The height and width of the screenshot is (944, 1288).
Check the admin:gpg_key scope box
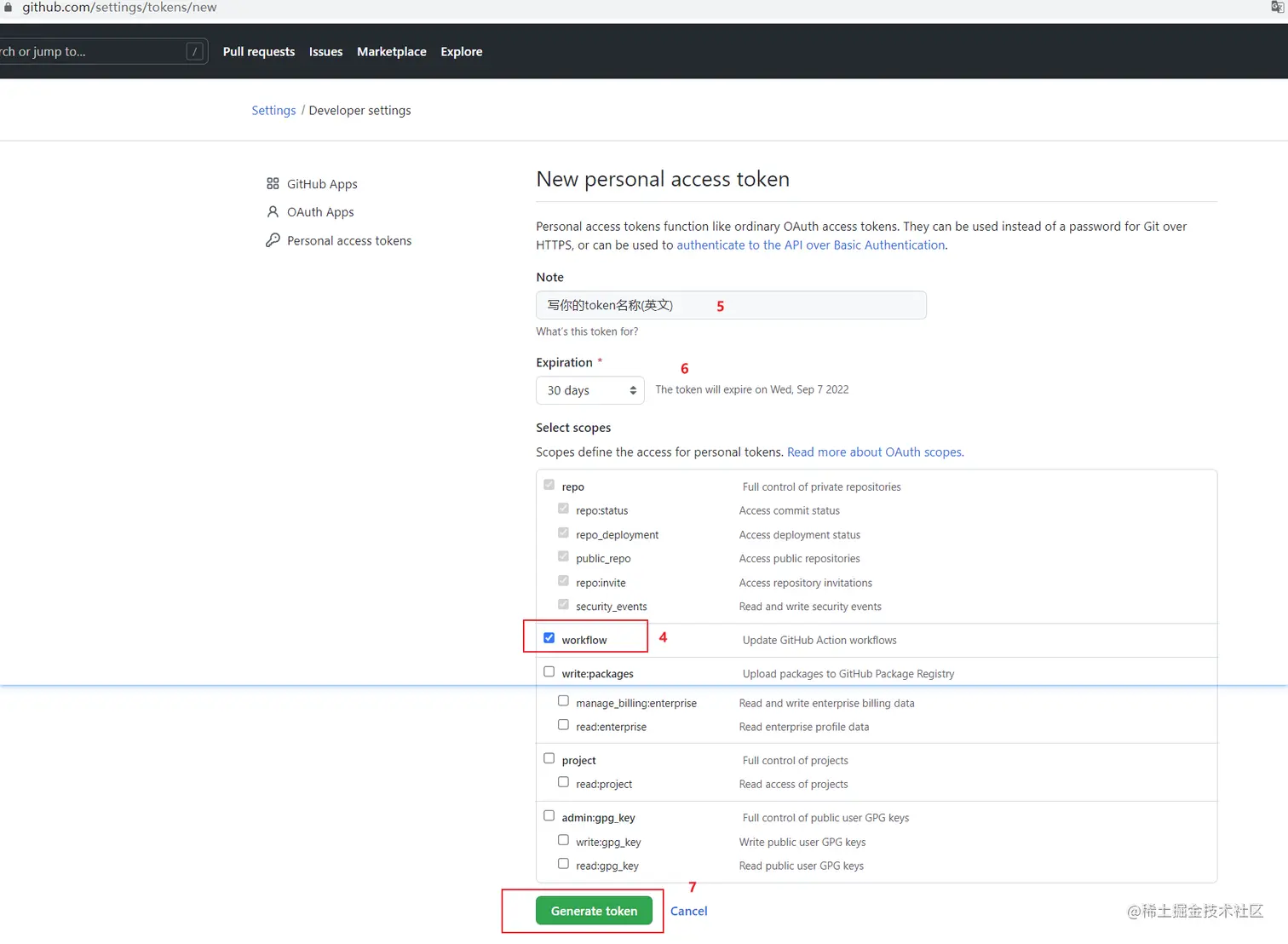[x=549, y=815]
